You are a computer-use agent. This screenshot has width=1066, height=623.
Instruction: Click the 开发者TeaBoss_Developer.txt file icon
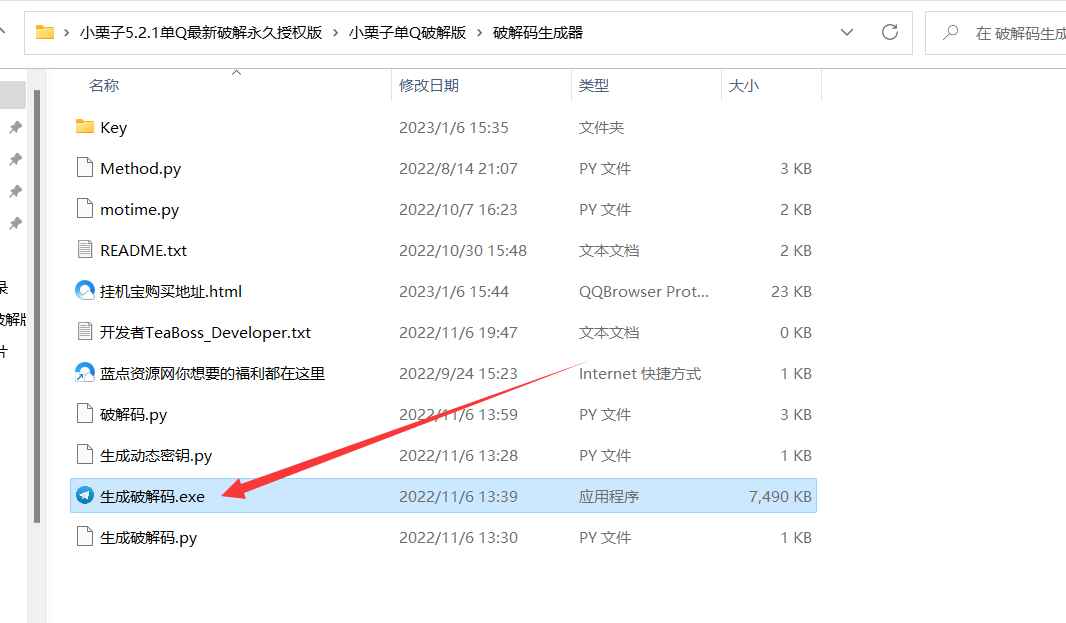click(84, 331)
